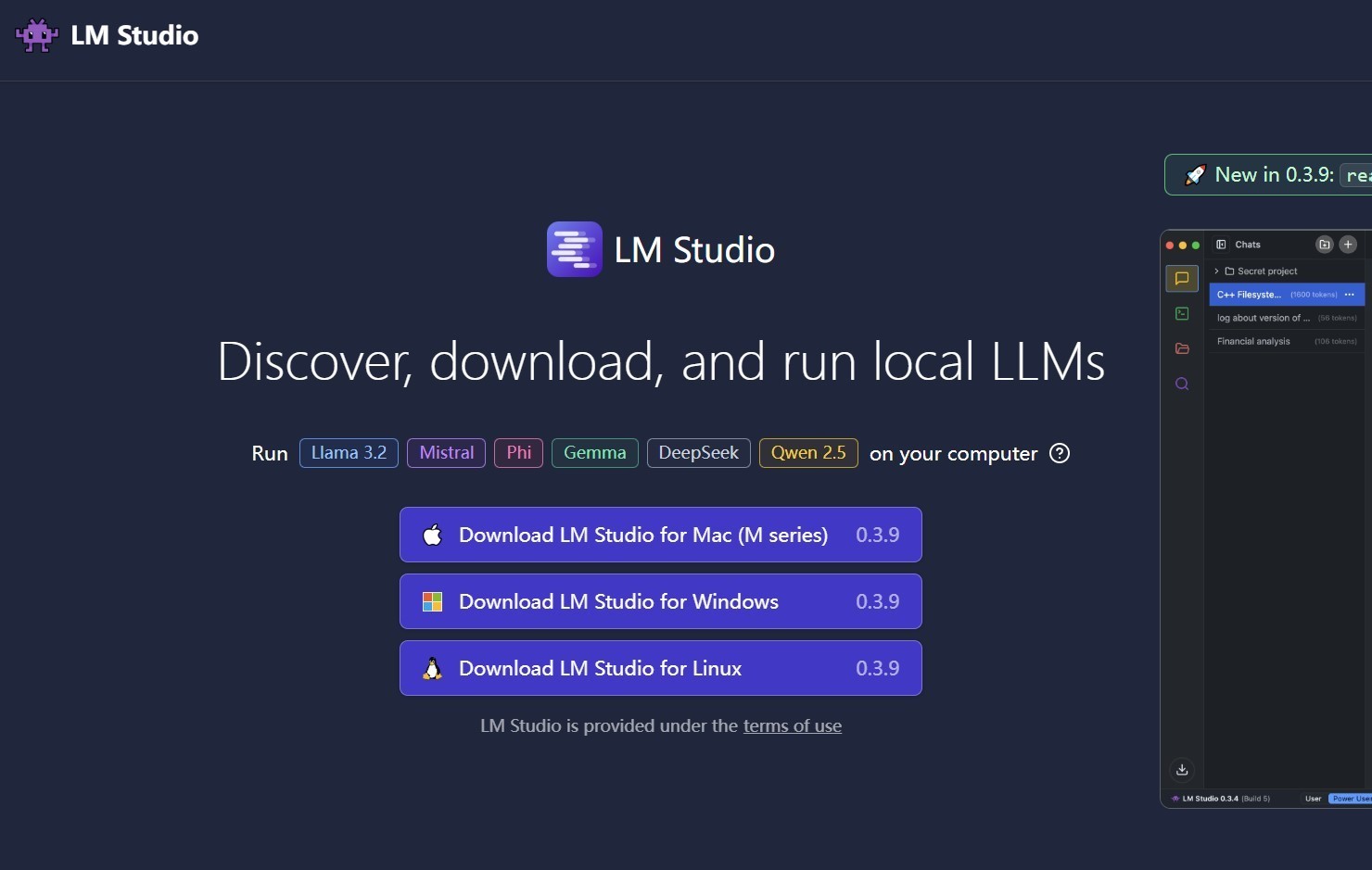Click the Linux penguin icon
1372x870 pixels.
pyautogui.click(x=432, y=668)
